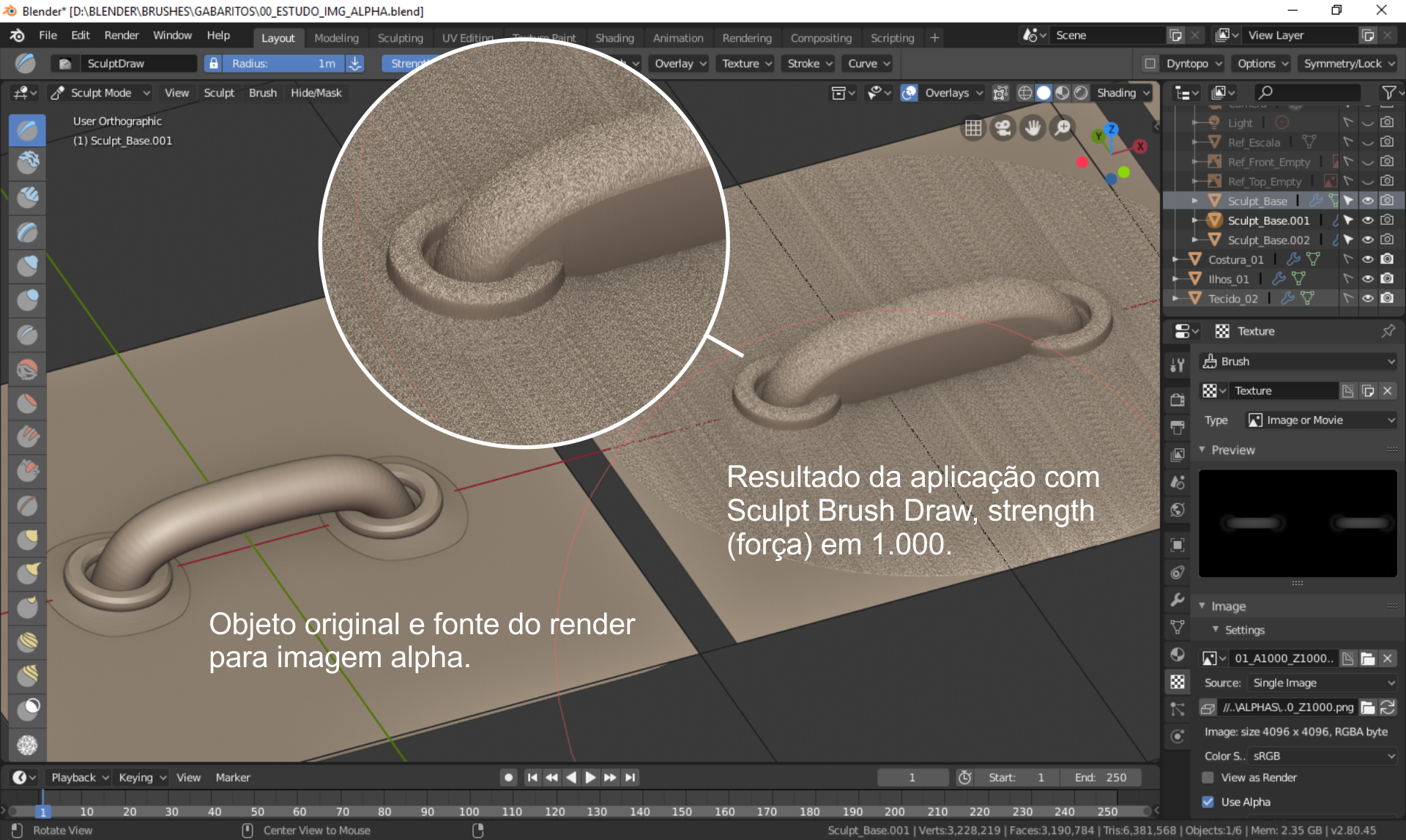Open the Sculpt Mode dropdown
Image resolution: width=1406 pixels, height=840 pixels.
(x=100, y=93)
